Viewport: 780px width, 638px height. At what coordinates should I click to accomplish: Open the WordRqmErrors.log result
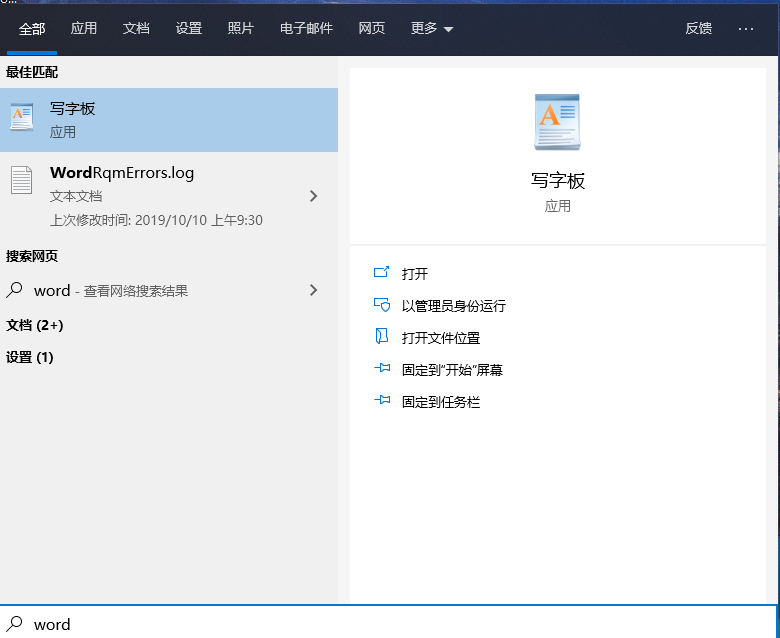point(169,196)
